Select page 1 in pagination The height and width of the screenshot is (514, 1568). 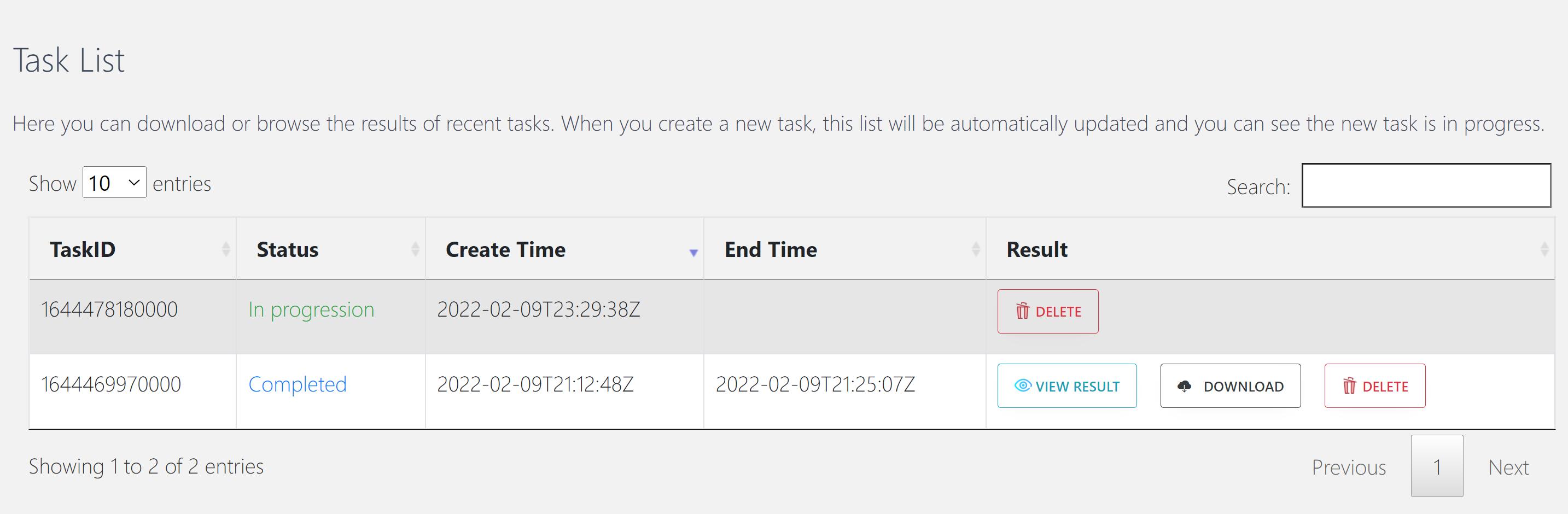tap(1437, 466)
